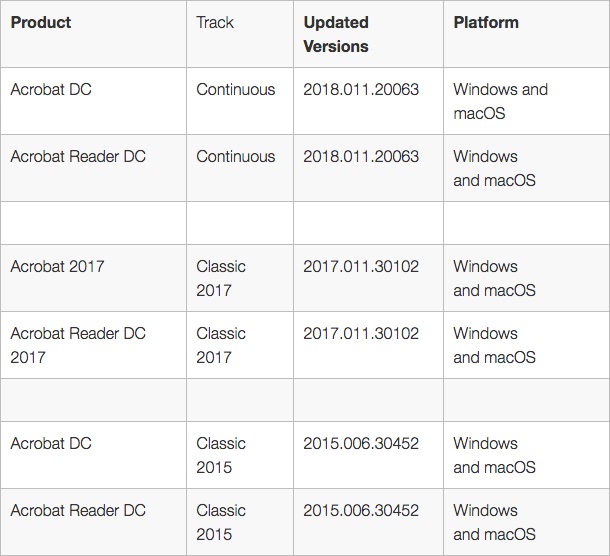Click version 2018.011.20063 for Acrobat Reader DC

361,156
